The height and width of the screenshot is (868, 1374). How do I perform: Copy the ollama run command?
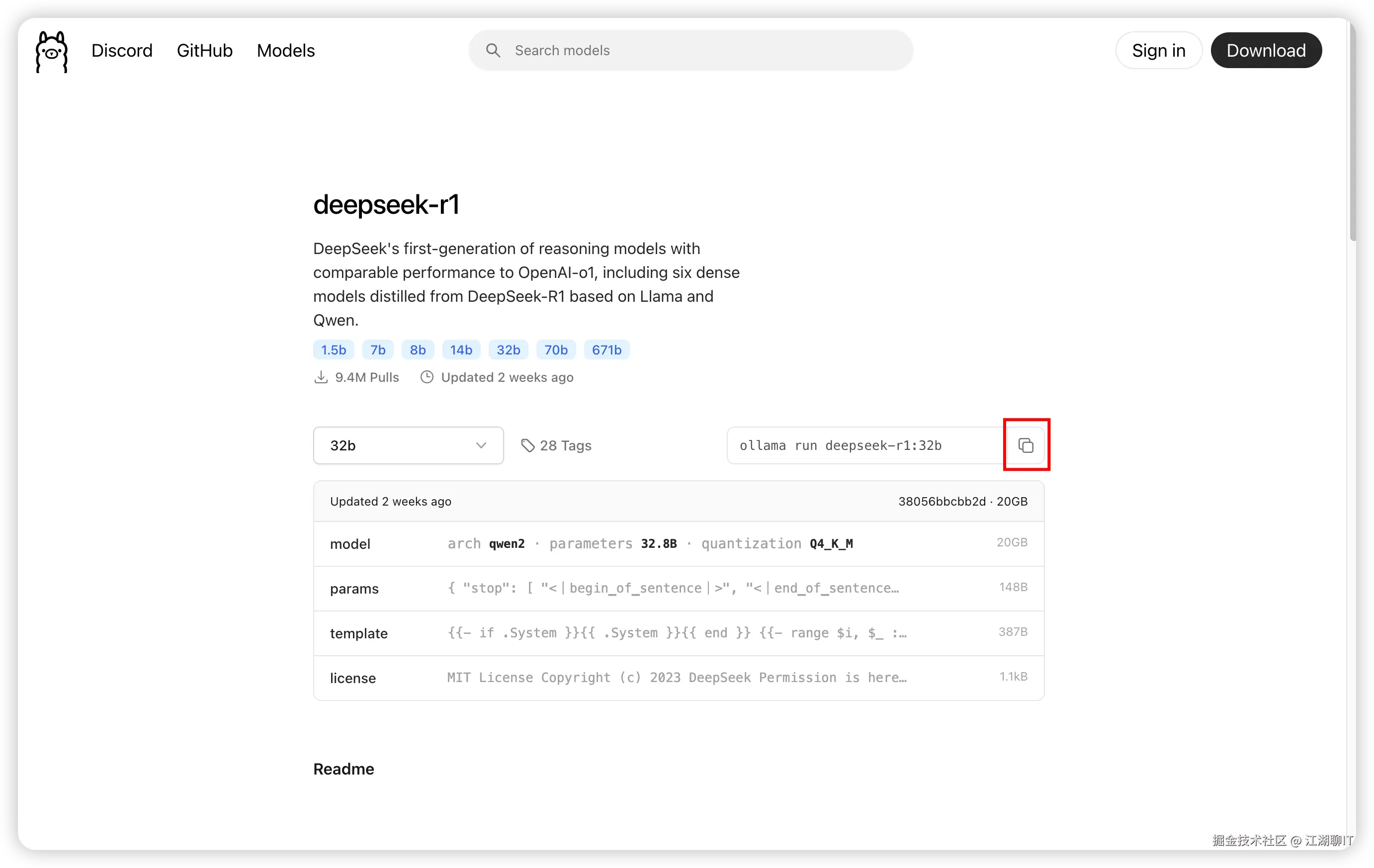pyautogui.click(x=1026, y=445)
